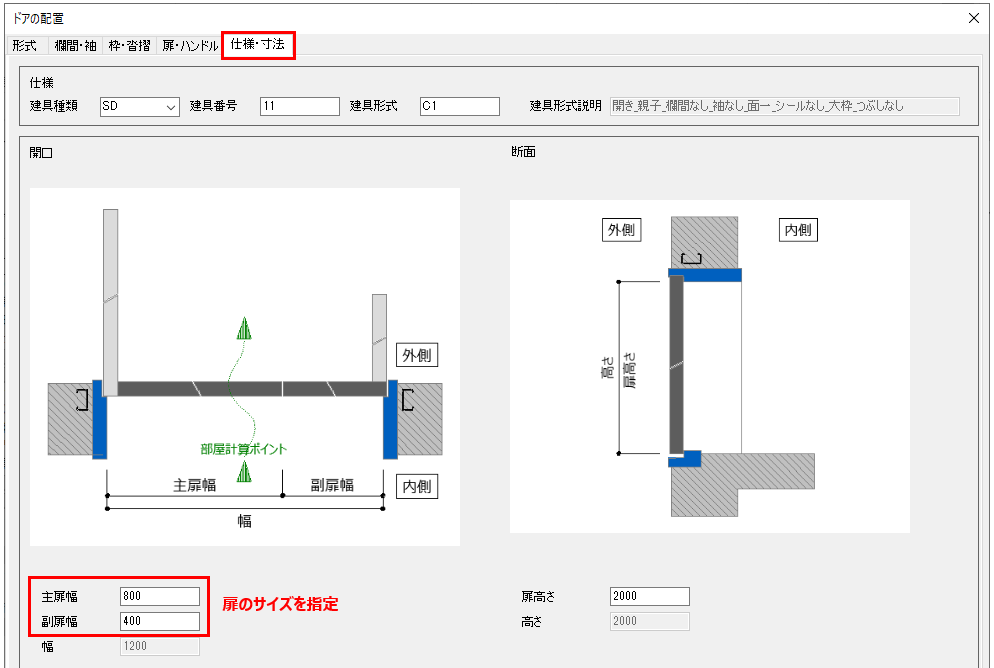
Task: Click the 主扉幅 field showing 800
Action: tap(159, 596)
